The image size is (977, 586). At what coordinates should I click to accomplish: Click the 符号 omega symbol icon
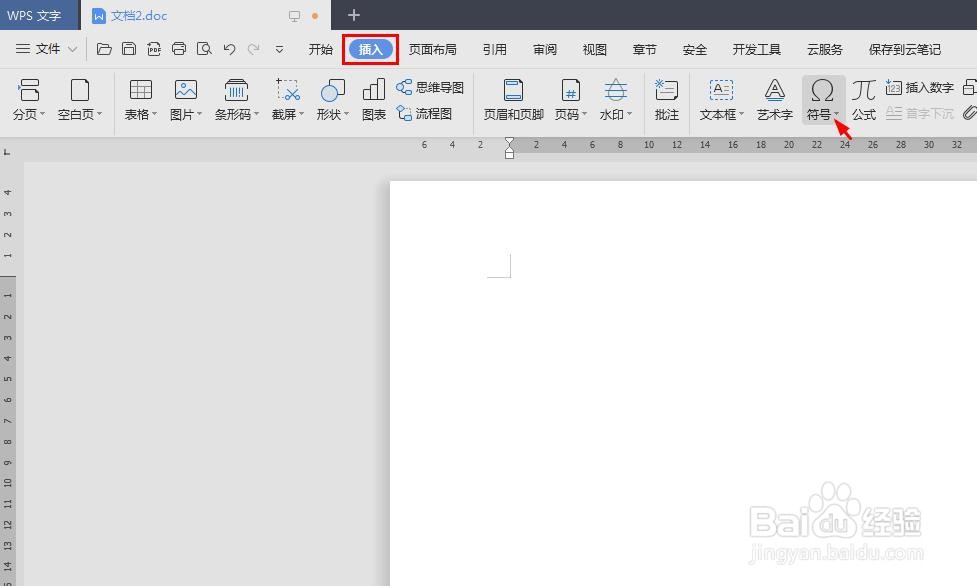pyautogui.click(x=822, y=91)
